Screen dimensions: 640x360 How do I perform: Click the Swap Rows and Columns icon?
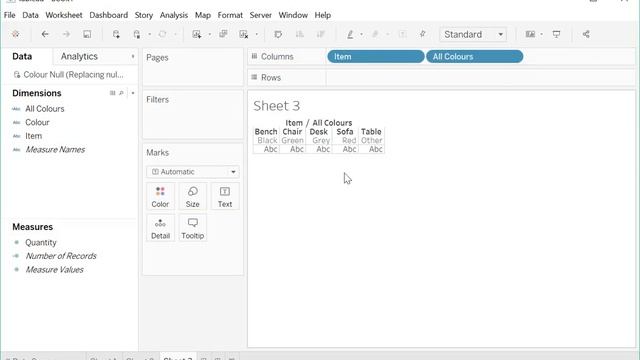coord(278,34)
